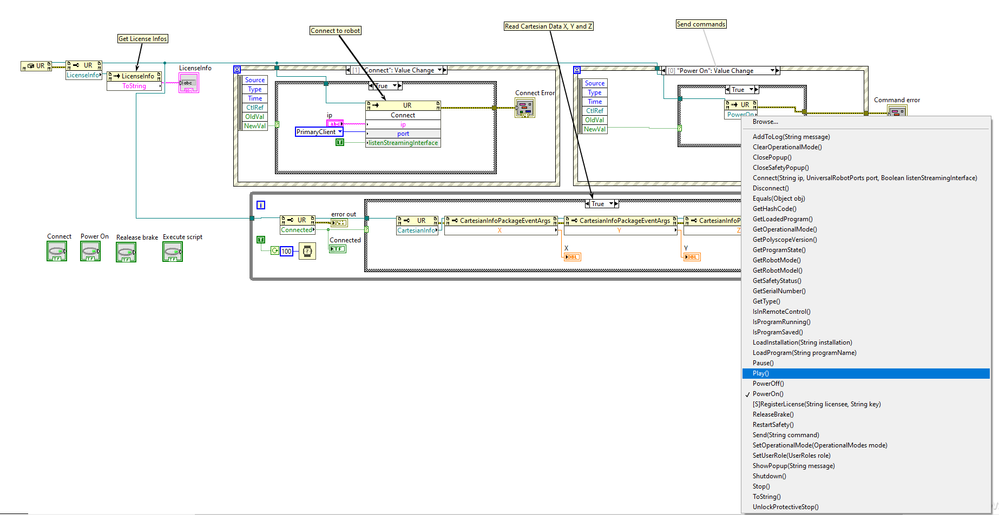Select PowerOff() from the method list
999x515 pixels.
866,384
